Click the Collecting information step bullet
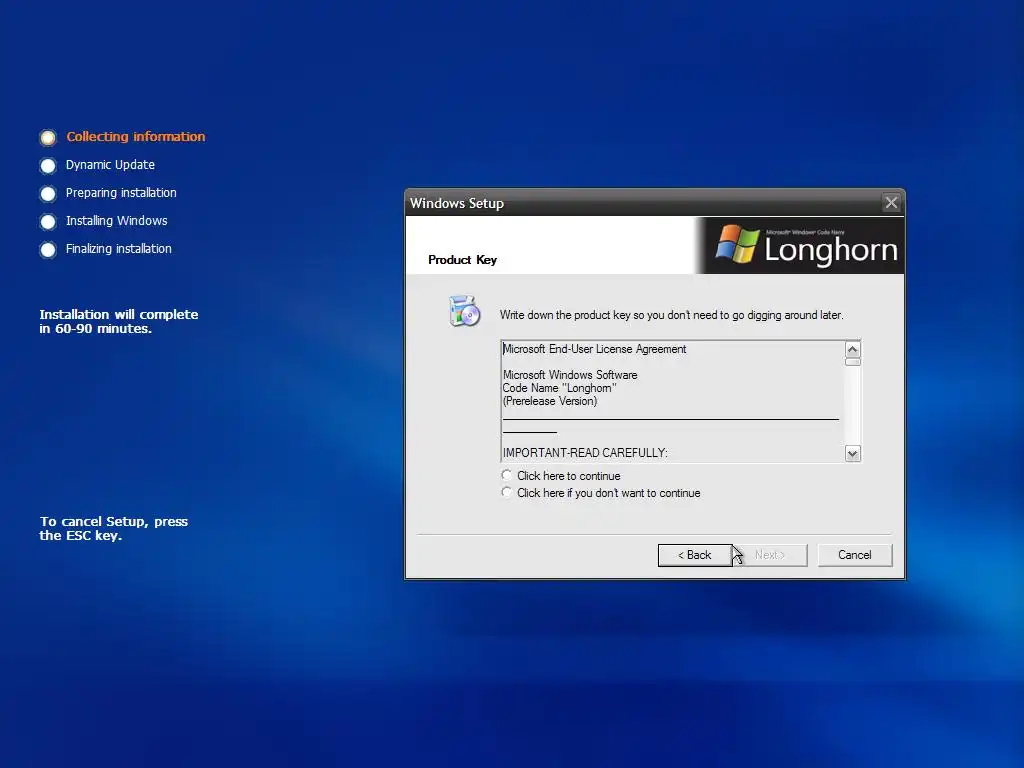 [x=48, y=137]
